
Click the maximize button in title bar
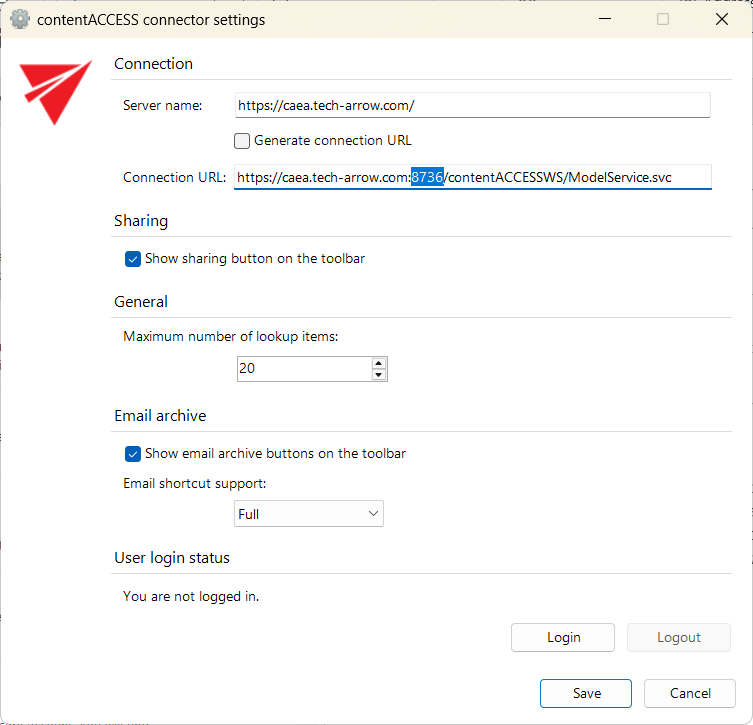click(663, 19)
